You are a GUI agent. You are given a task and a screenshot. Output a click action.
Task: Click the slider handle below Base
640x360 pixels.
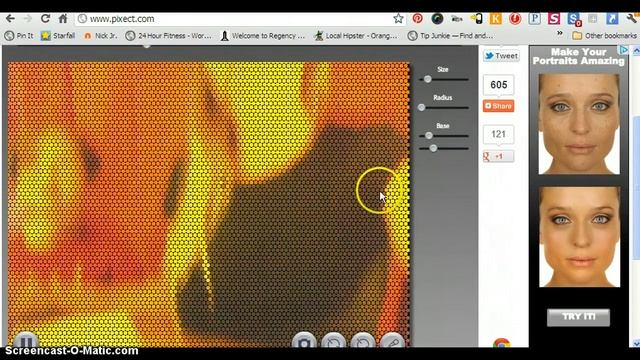coord(433,148)
